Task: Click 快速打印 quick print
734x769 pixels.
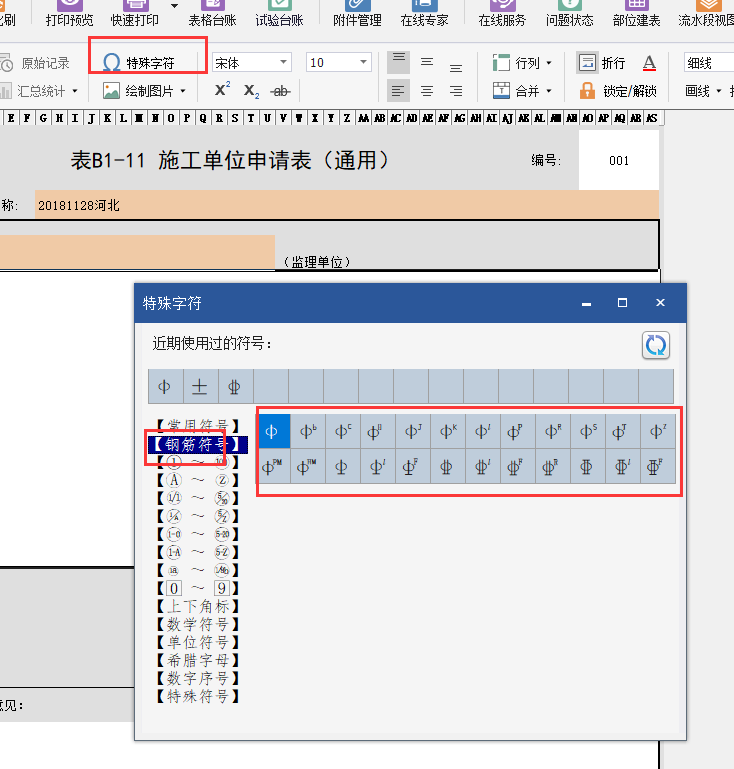Action: (135, 14)
